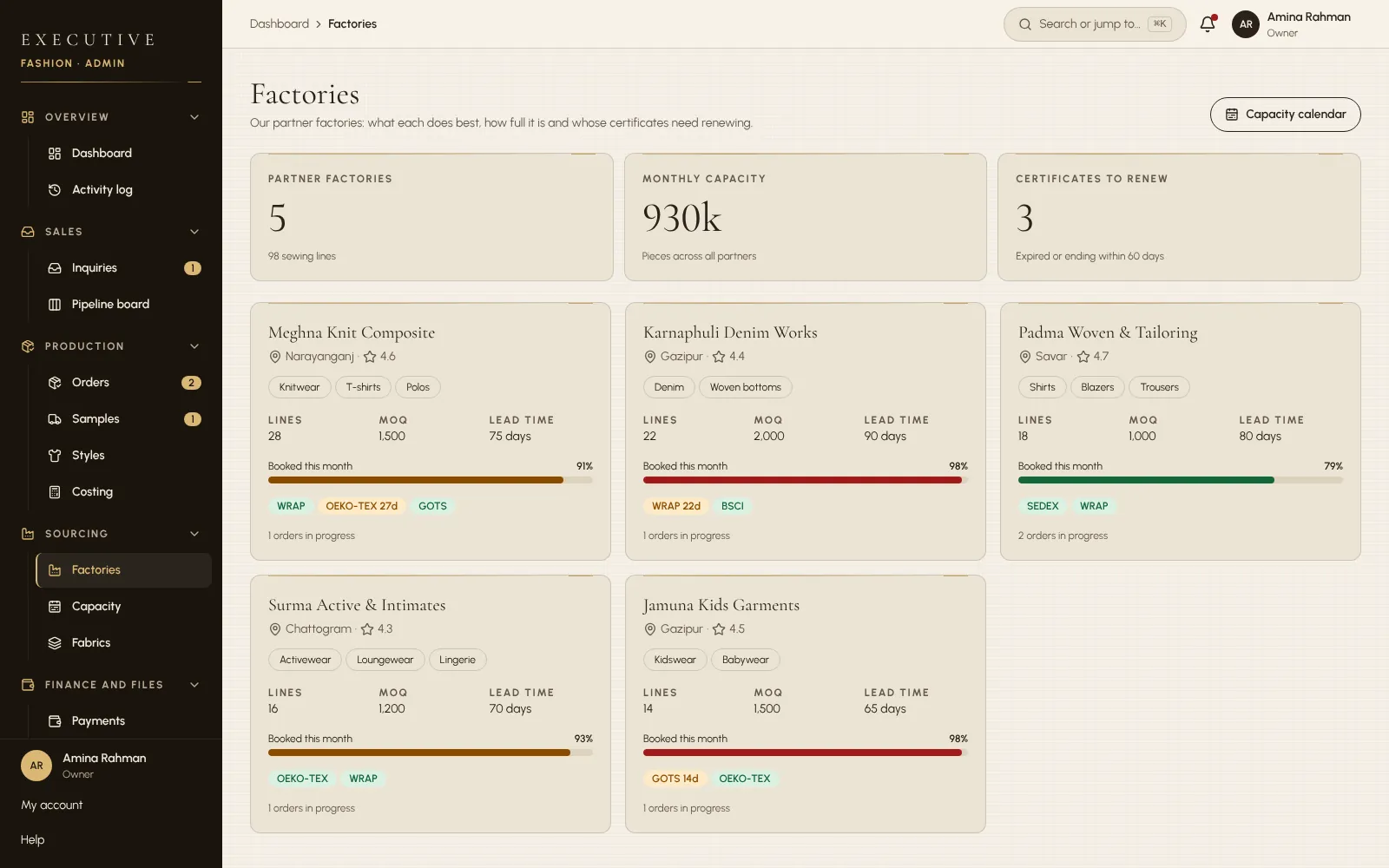
Task: Click the Capacity calendar icon in sidebar
Action: coord(55,607)
